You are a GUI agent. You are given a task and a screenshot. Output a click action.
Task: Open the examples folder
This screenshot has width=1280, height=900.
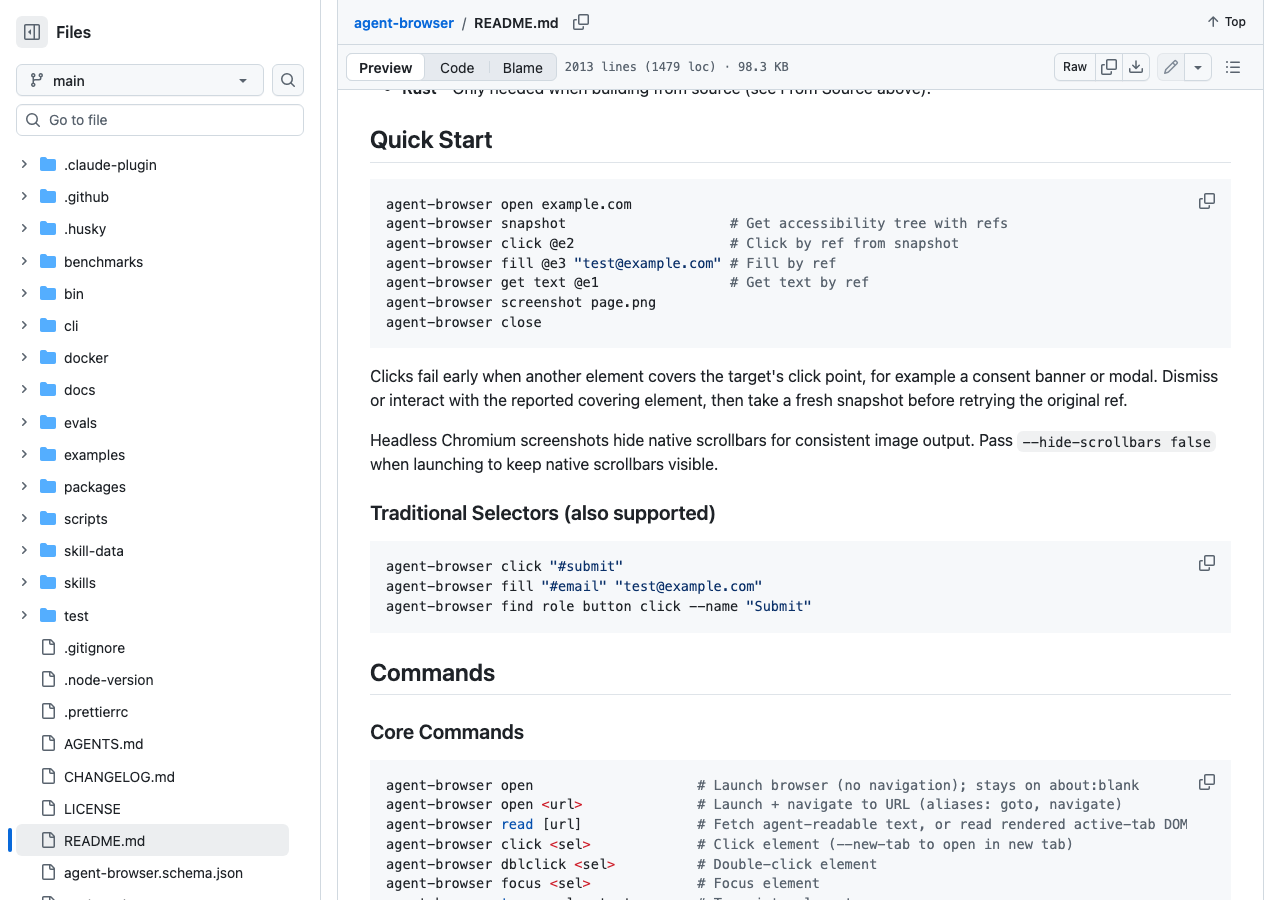(94, 454)
